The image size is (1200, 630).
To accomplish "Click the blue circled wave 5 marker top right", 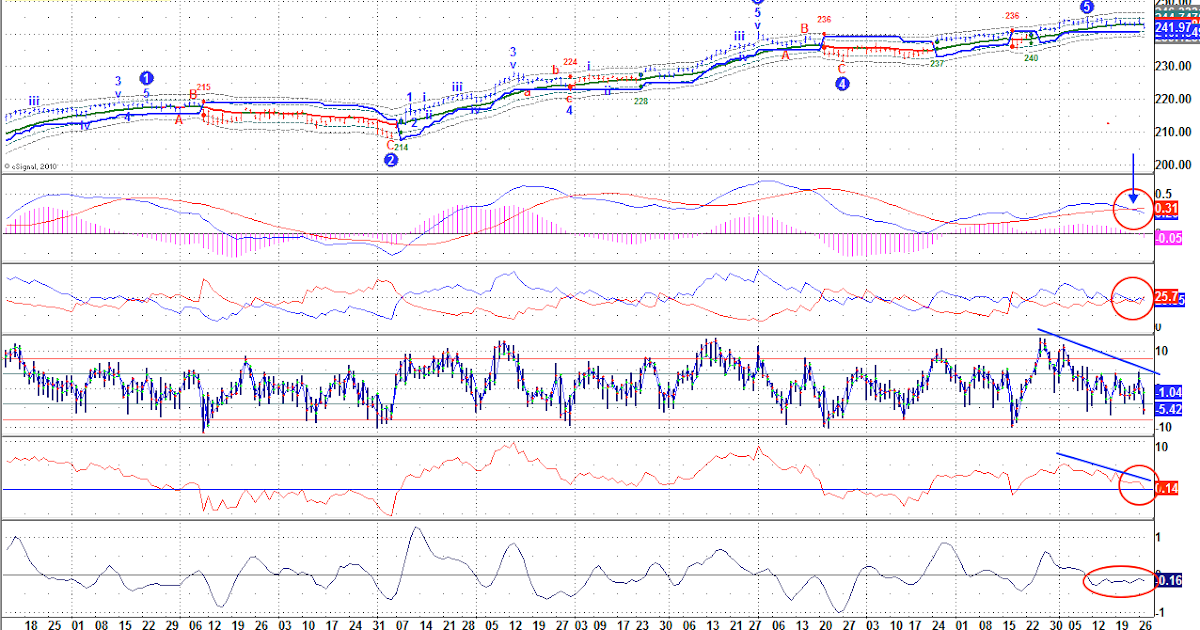I will pyautogui.click(x=1086, y=8).
